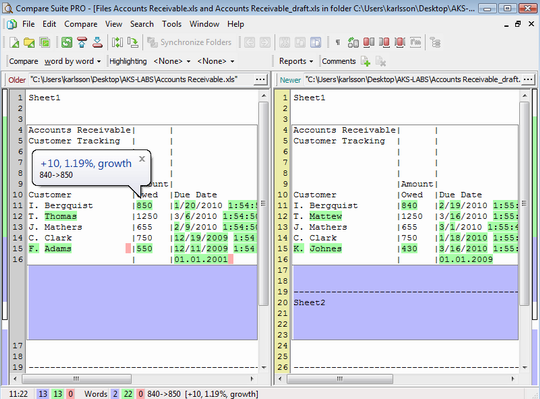Viewport: 540px width, 399px height.
Task: Open the File menu
Action: coord(29,24)
